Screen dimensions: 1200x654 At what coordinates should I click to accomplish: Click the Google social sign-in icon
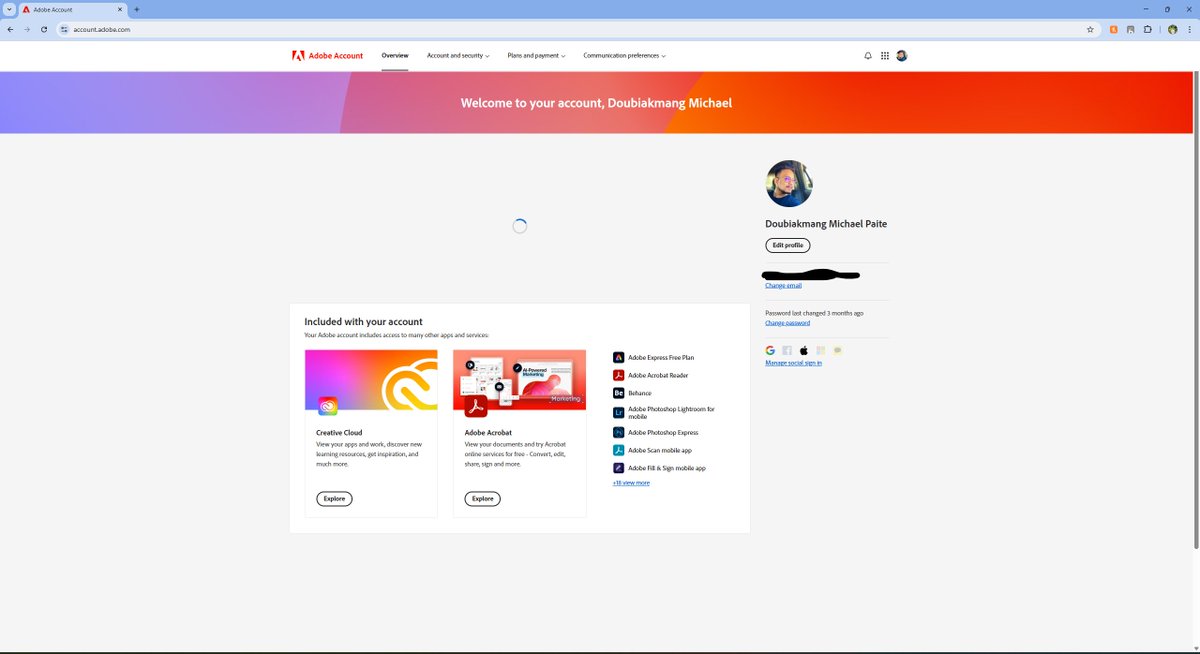(x=770, y=351)
